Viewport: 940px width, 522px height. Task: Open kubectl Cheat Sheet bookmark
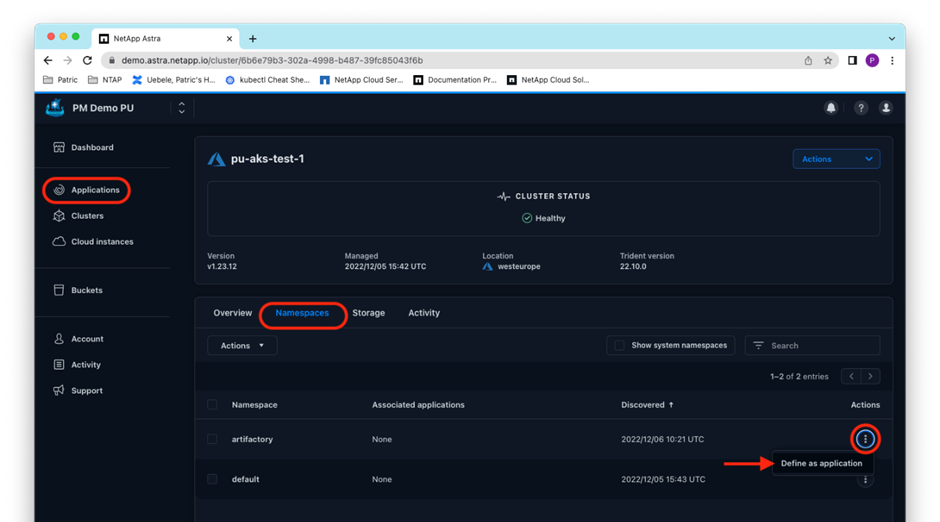tap(267, 80)
